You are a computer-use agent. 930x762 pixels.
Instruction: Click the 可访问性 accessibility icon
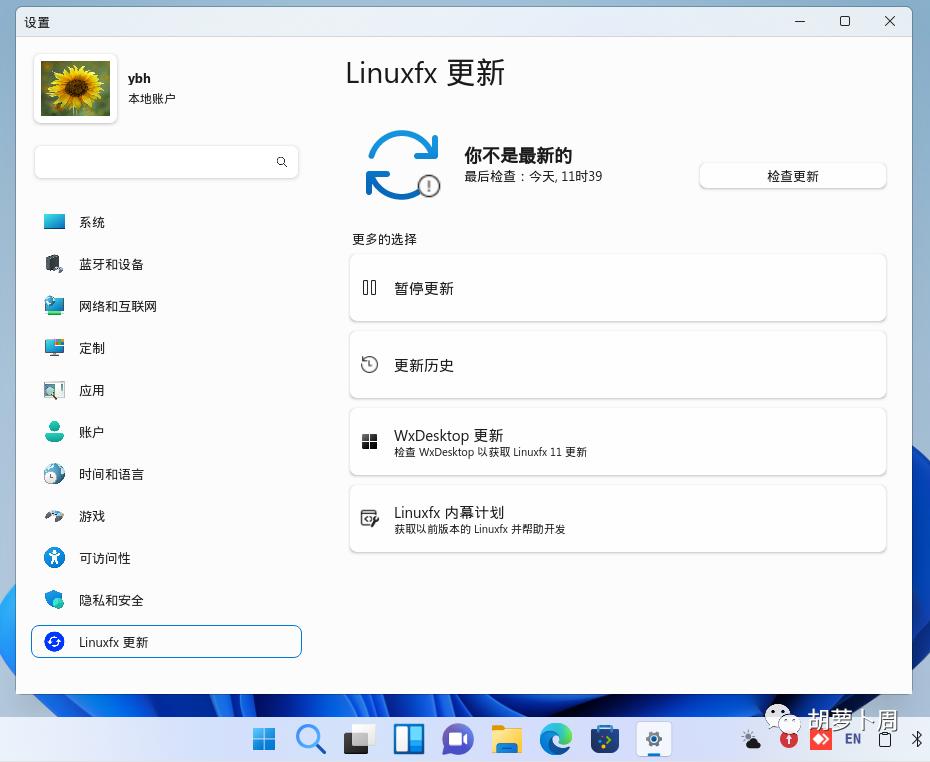pyautogui.click(x=54, y=558)
